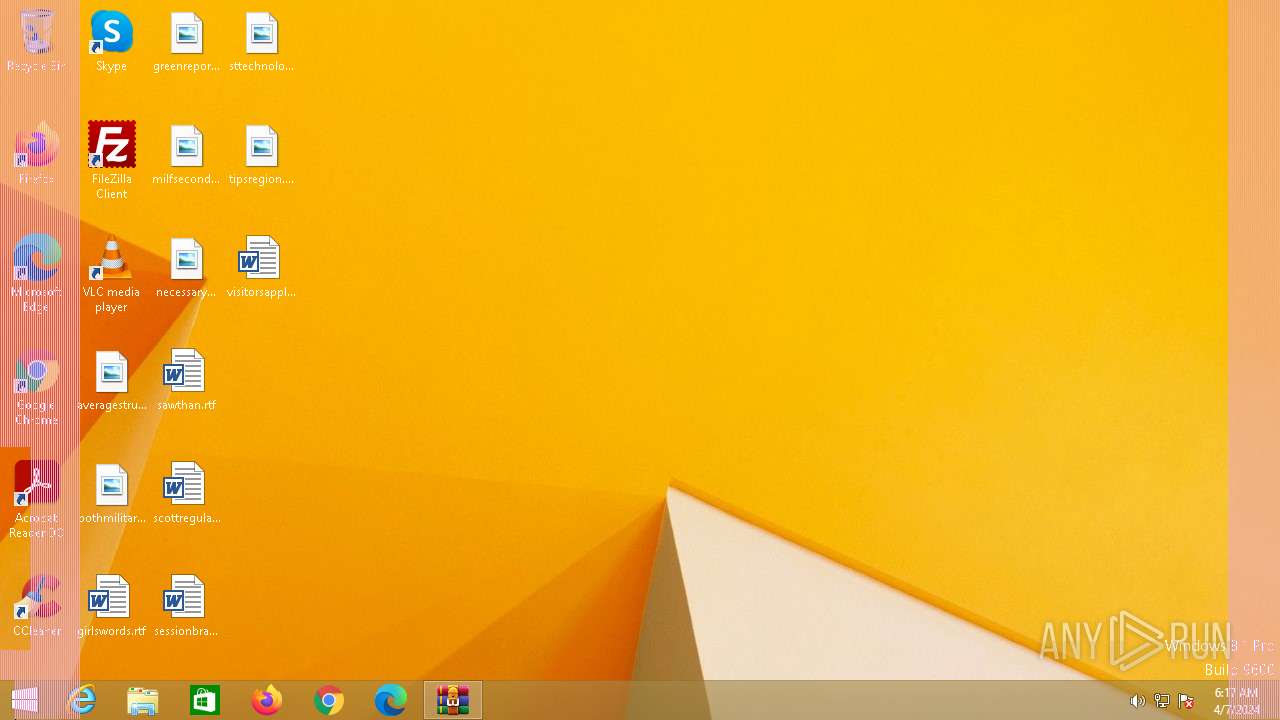Open Google Chrome from taskbar
Screen dimensions: 1280x720
pos(329,700)
